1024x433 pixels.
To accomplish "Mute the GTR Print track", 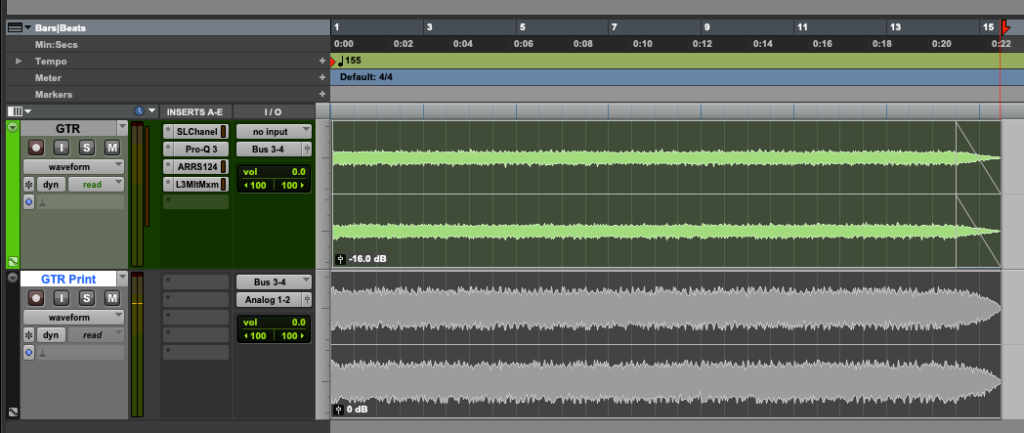I will 112,298.
